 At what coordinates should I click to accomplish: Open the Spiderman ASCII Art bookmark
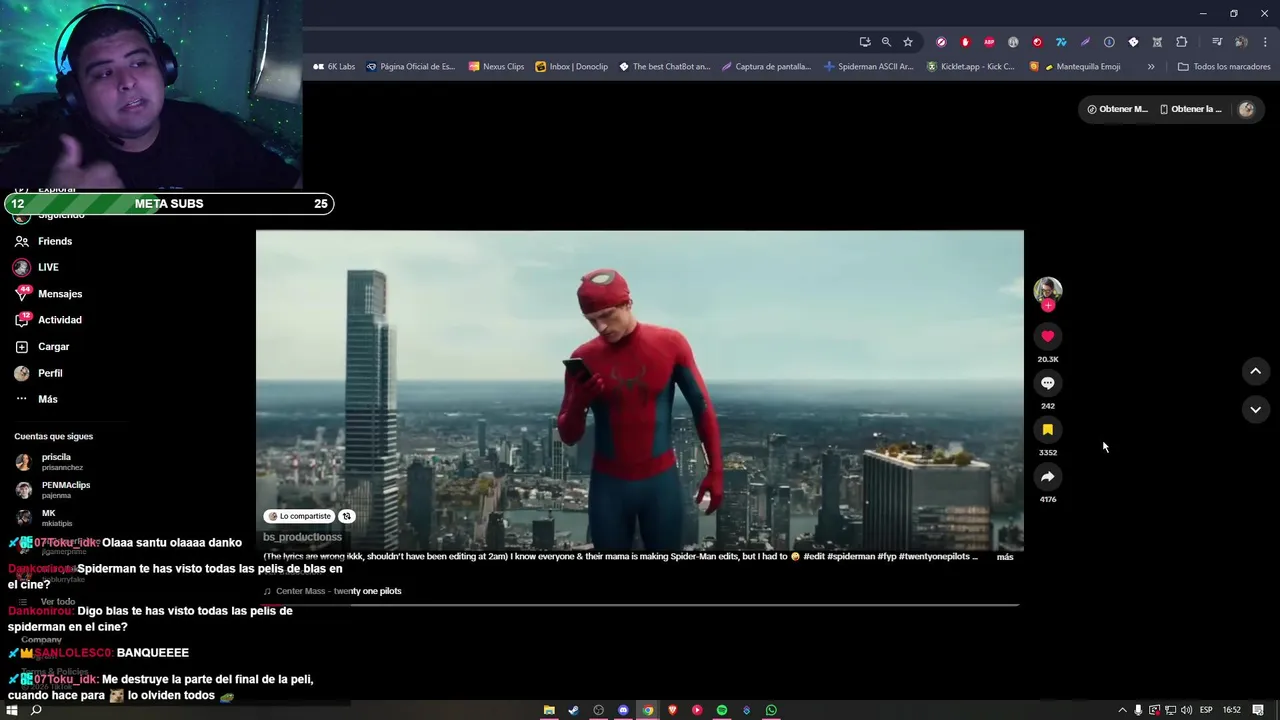tap(869, 67)
